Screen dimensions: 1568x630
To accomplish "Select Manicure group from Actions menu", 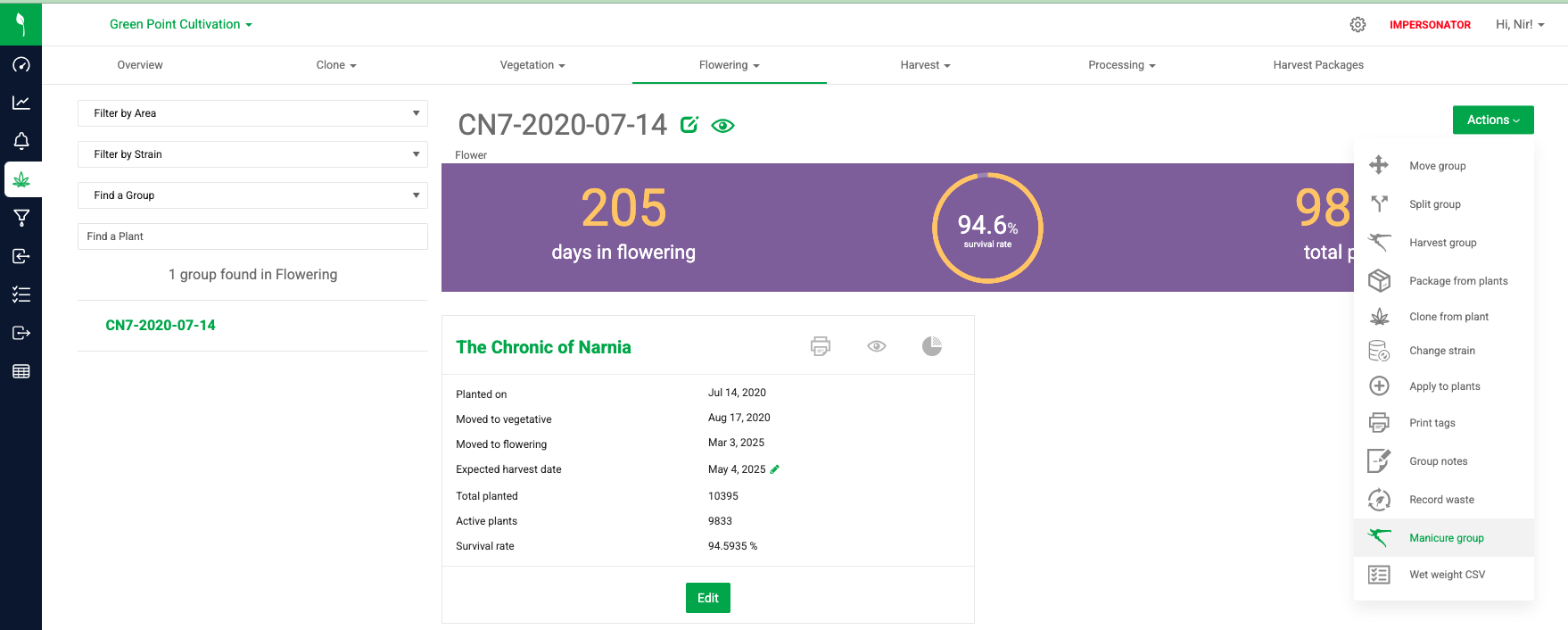I will click(1446, 538).
